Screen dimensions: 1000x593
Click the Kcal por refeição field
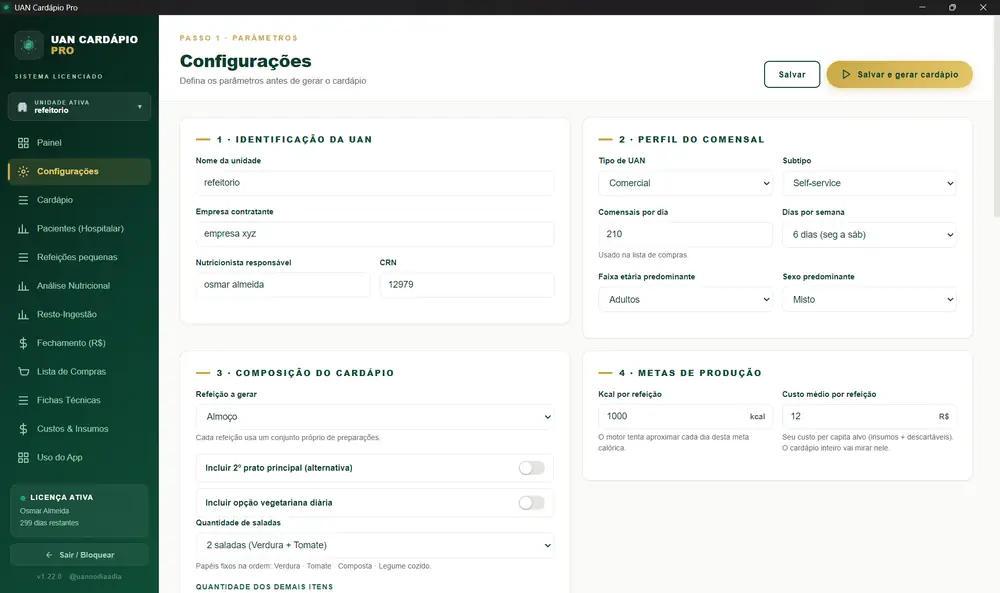686,416
